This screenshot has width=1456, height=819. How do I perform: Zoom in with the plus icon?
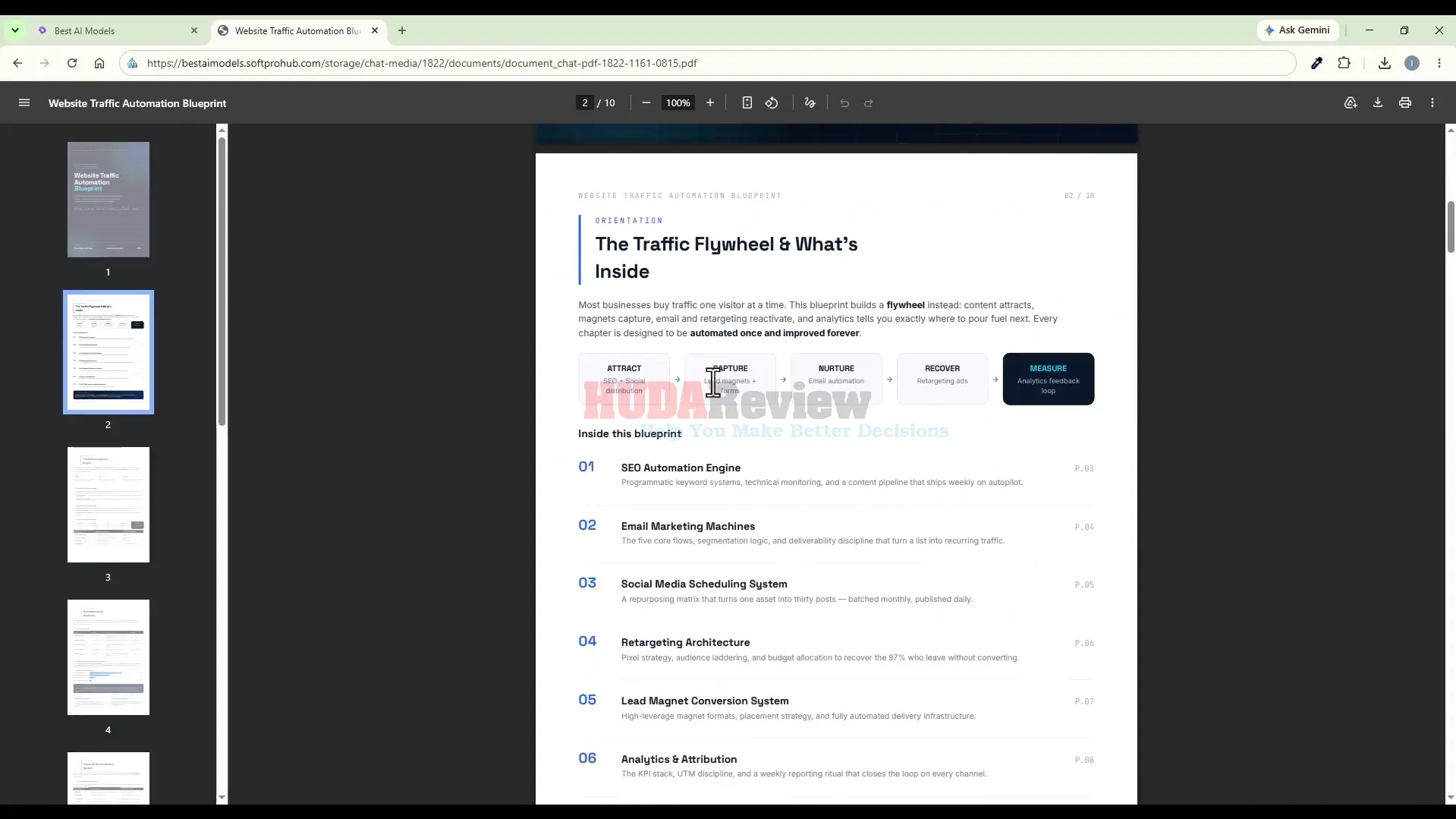click(710, 102)
